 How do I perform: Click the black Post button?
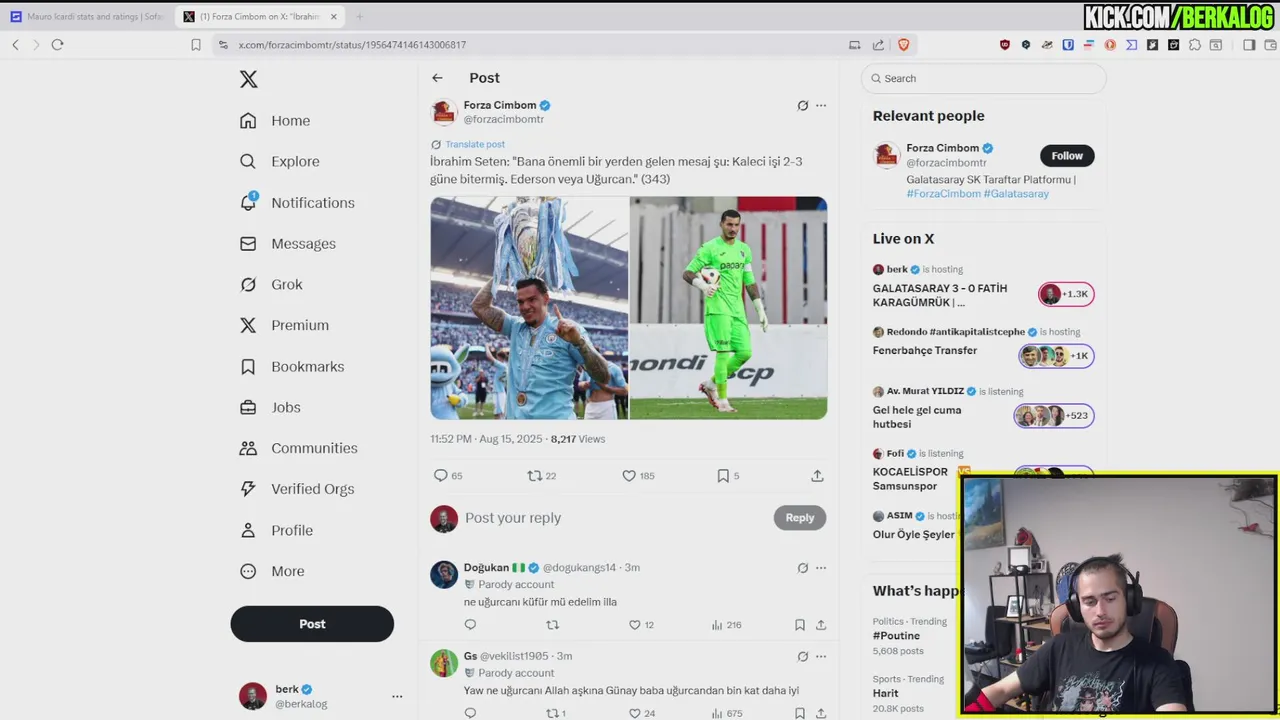tap(312, 624)
